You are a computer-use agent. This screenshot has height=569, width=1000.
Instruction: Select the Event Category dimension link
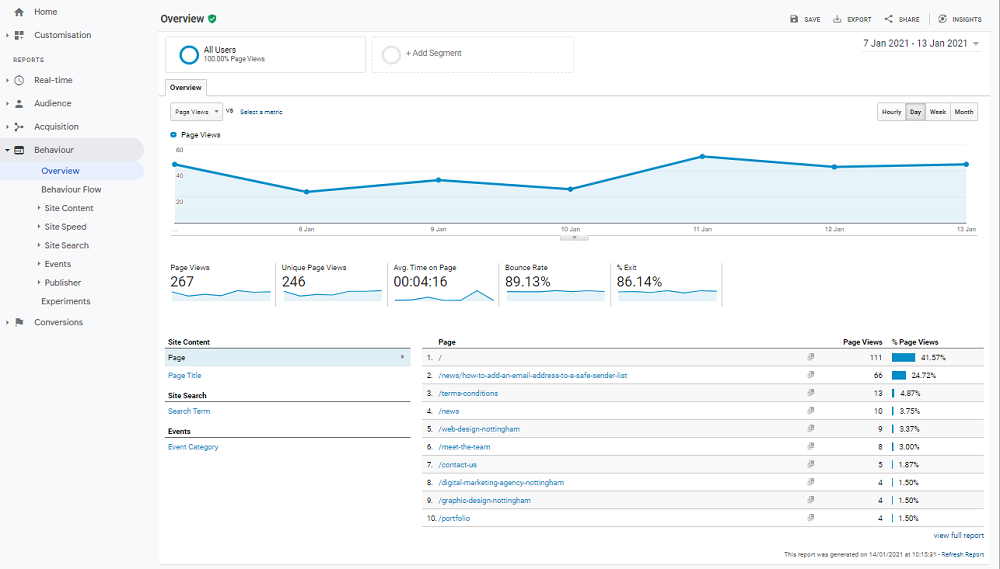(193, 447)
